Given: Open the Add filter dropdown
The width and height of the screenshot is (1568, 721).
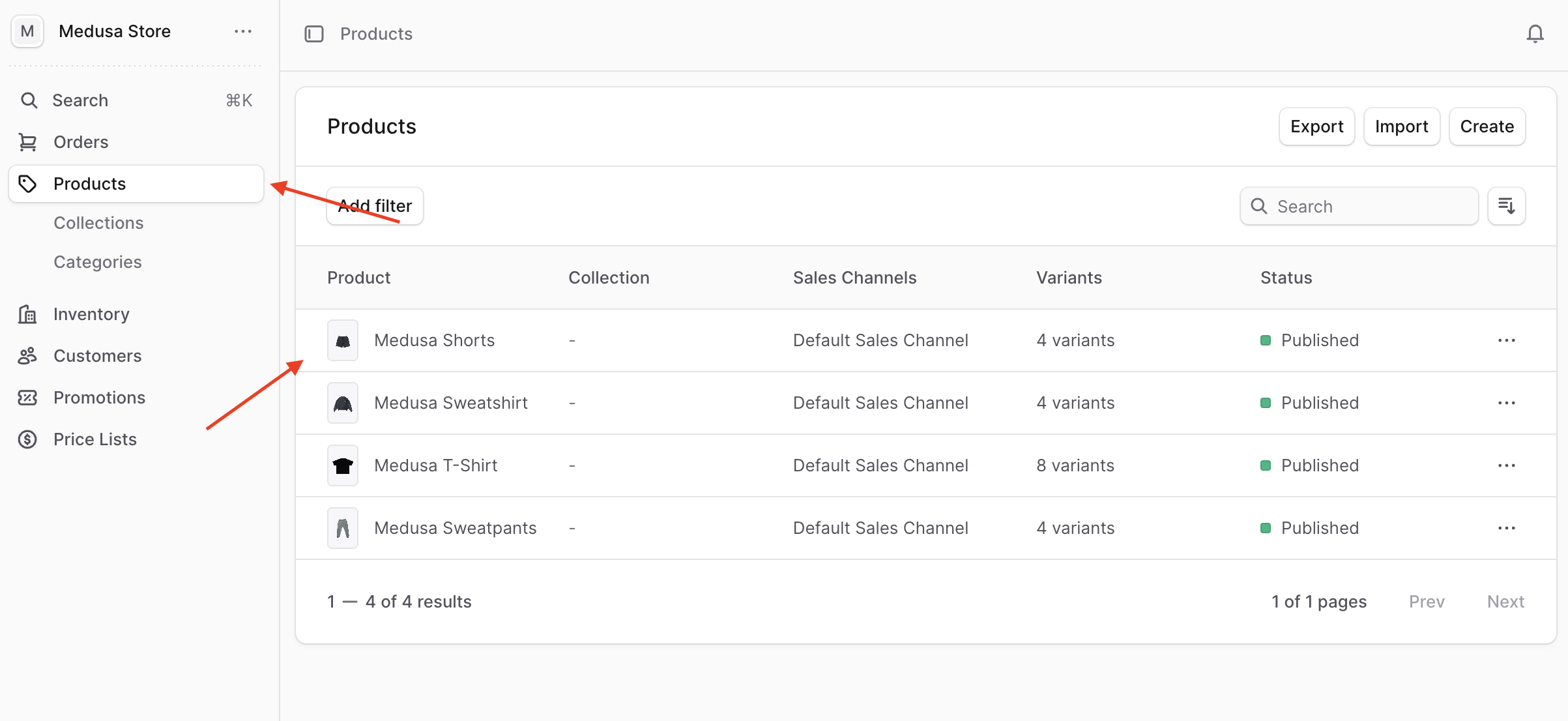Looking at the screenshot, I should click(375, 206).
